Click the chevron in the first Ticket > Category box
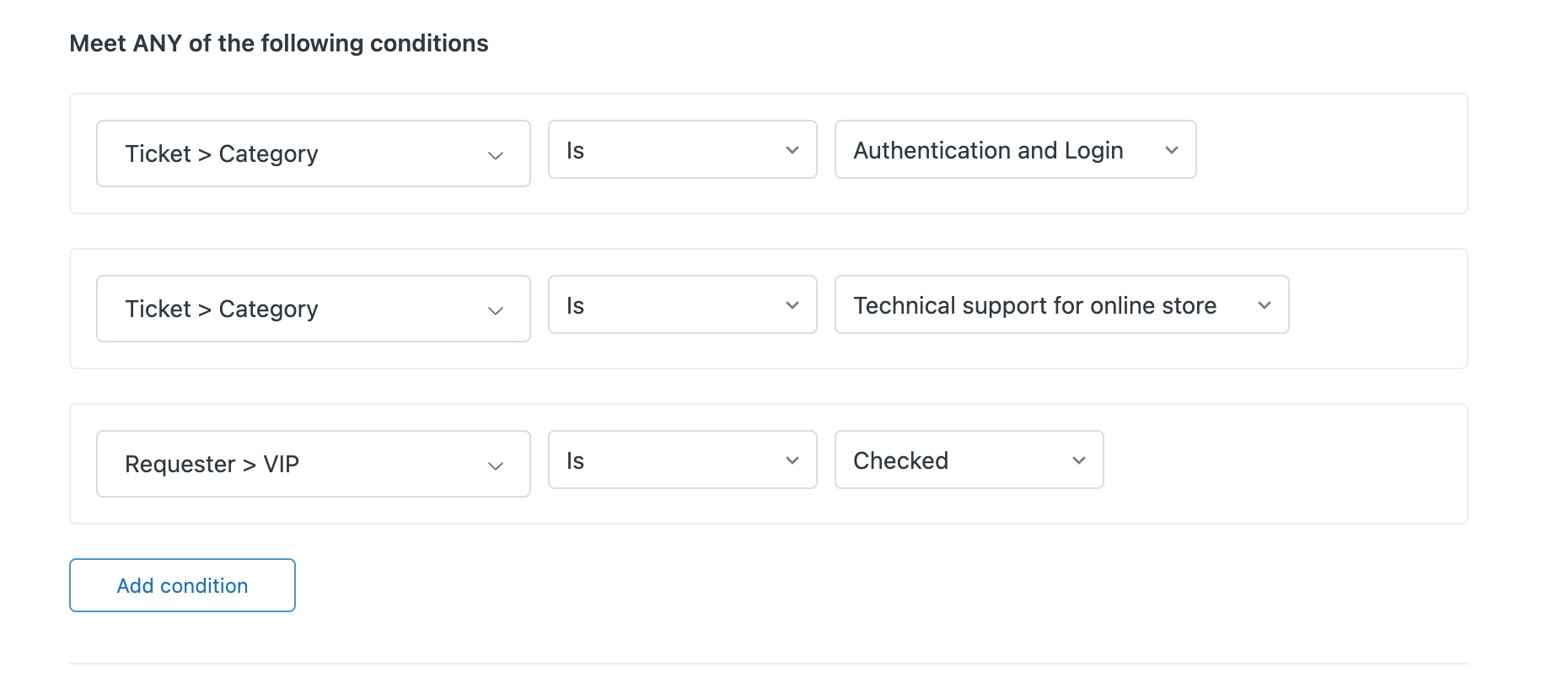The image size is (1568, 678). (x=496, y=155)
